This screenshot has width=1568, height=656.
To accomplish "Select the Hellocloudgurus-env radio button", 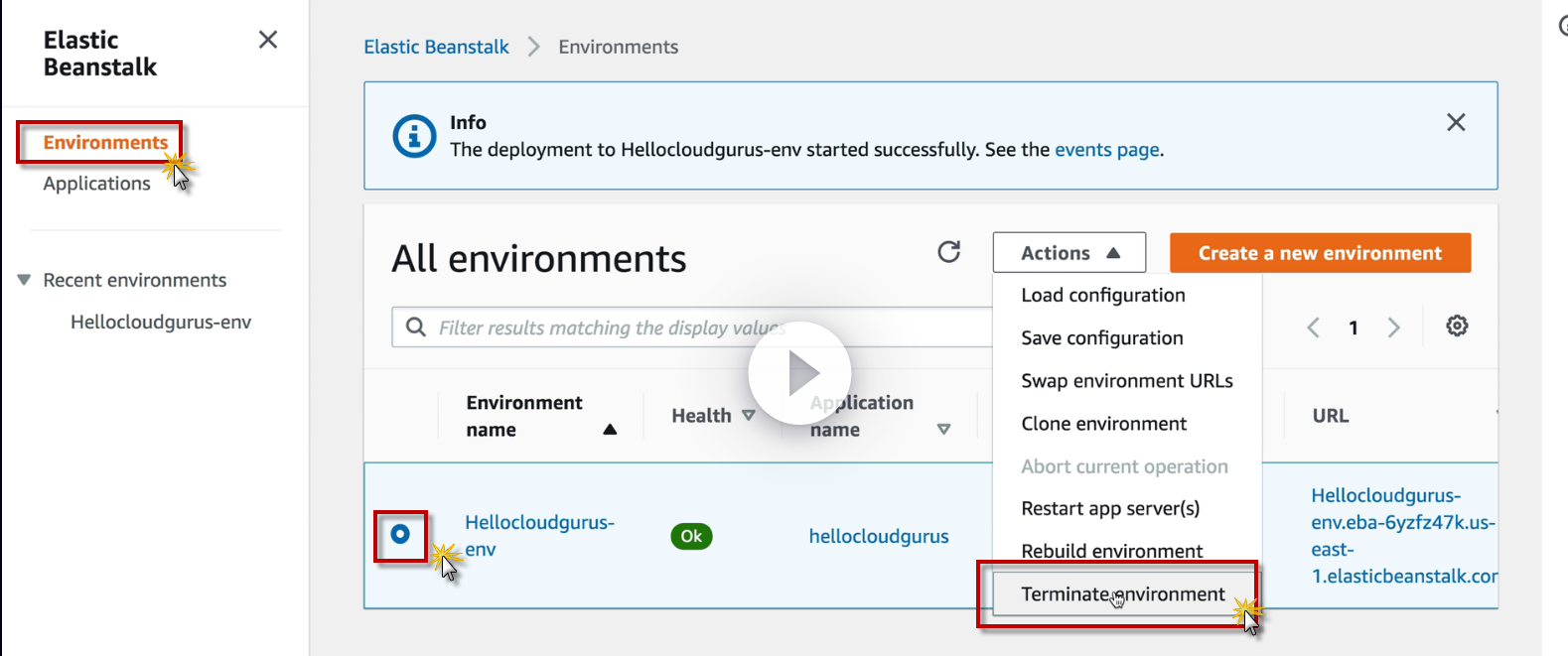I will pyautogui.click(x=400, y=535).
